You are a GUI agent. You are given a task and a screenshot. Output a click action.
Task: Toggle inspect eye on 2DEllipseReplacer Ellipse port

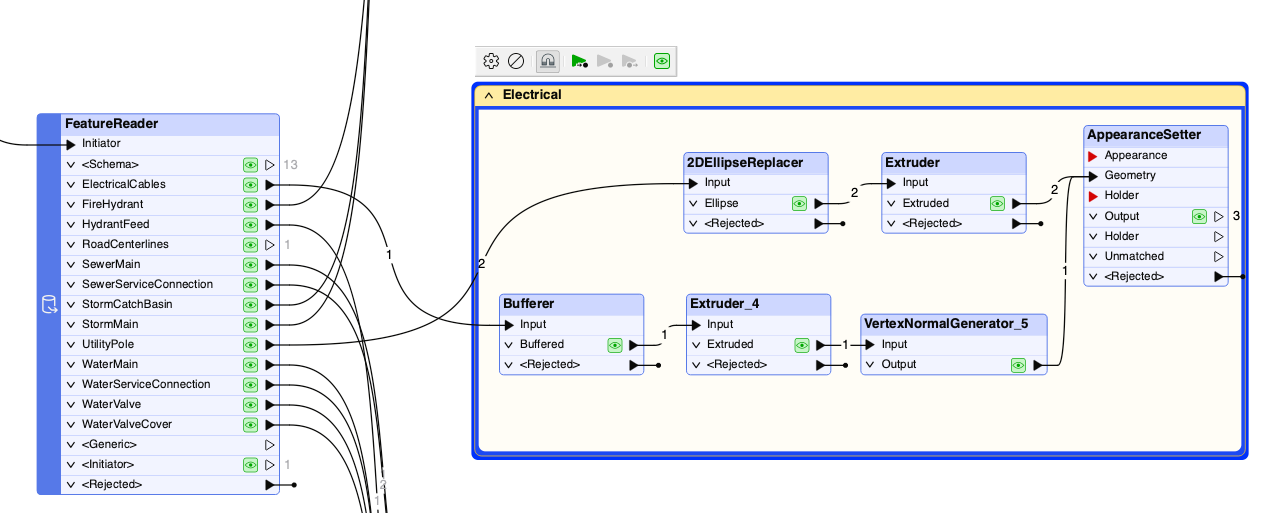pyautogui.click(x=800, y=203)
